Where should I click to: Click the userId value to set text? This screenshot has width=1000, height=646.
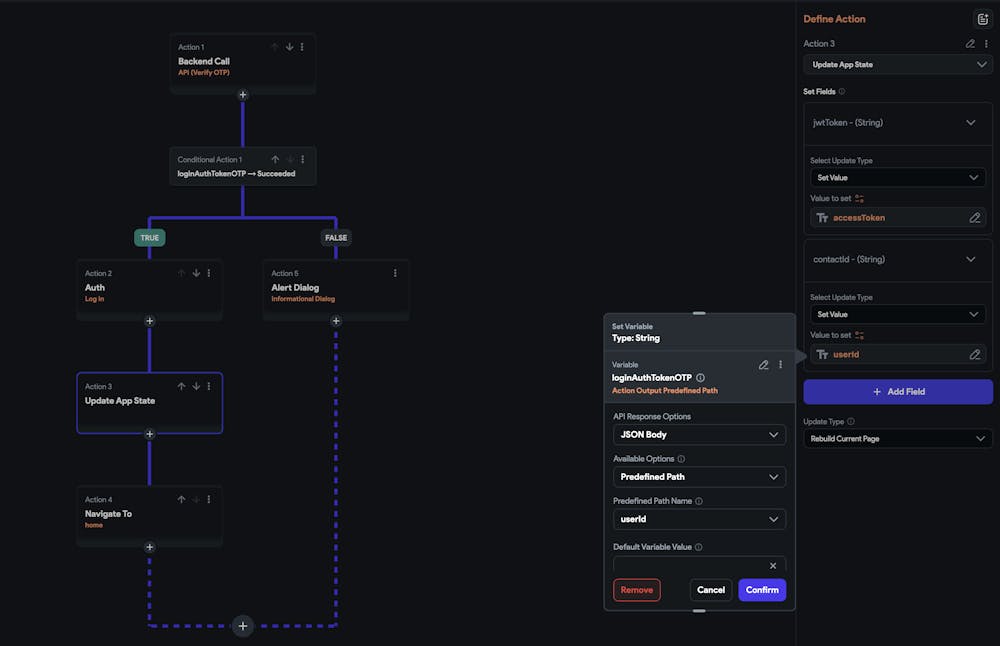[846, 355]
